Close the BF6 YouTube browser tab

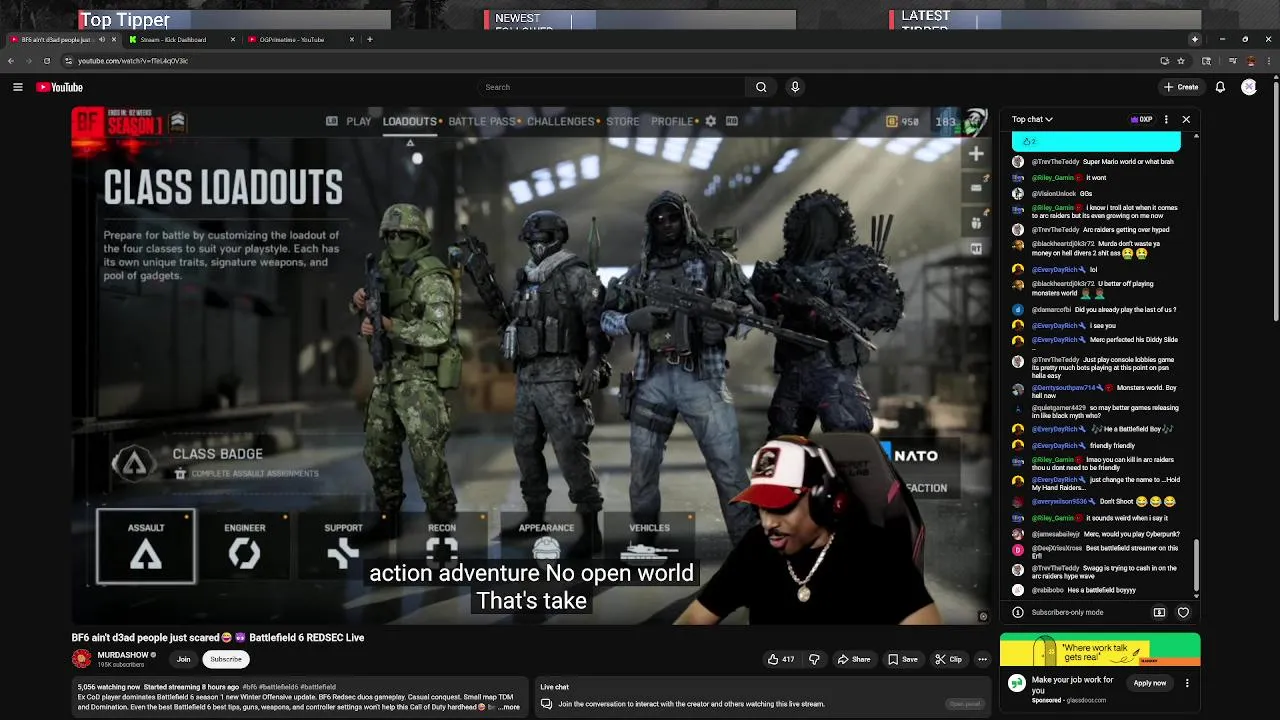tap(113, 40)
